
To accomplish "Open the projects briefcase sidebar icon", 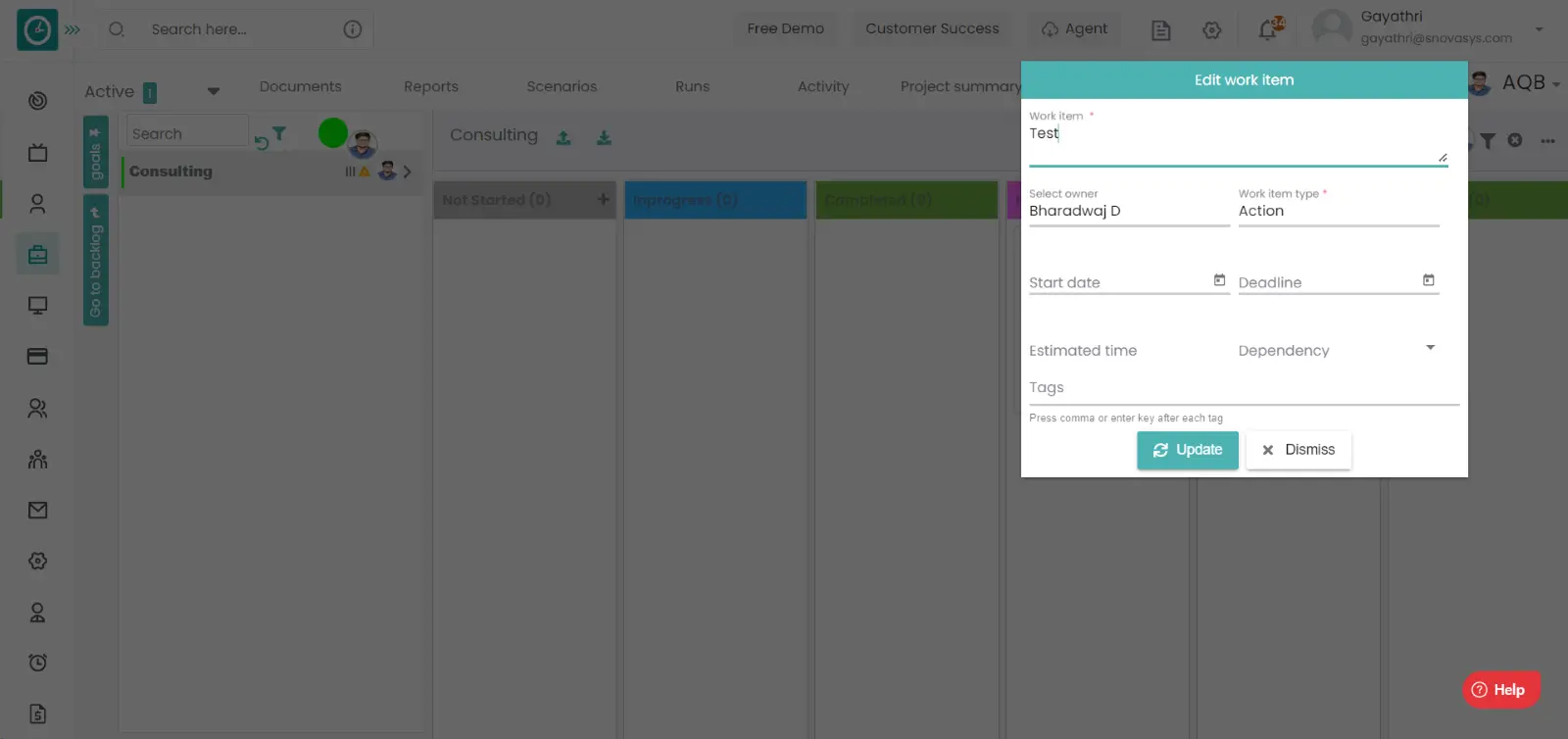I will point(37,255).
